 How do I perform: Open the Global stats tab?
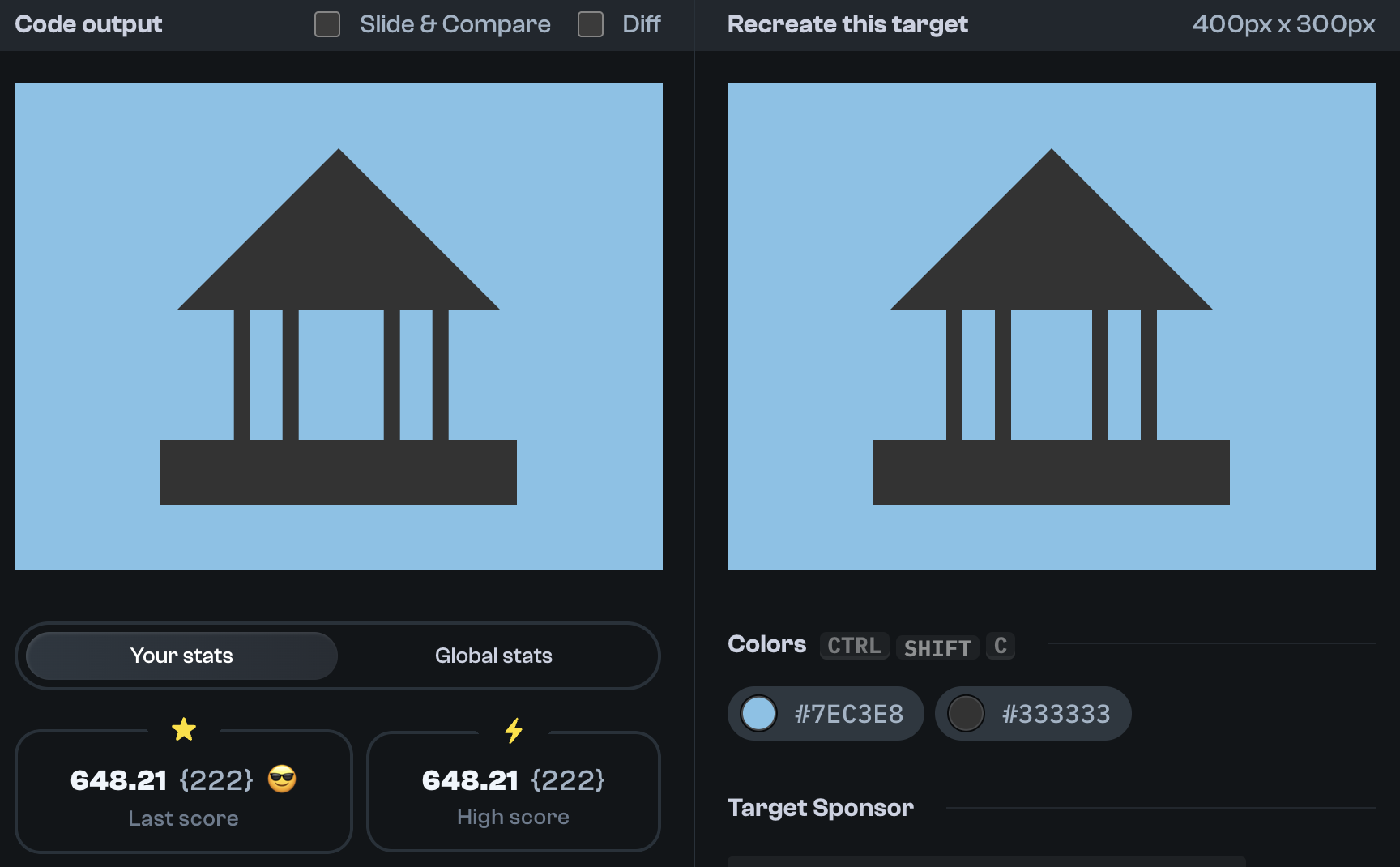493,656
